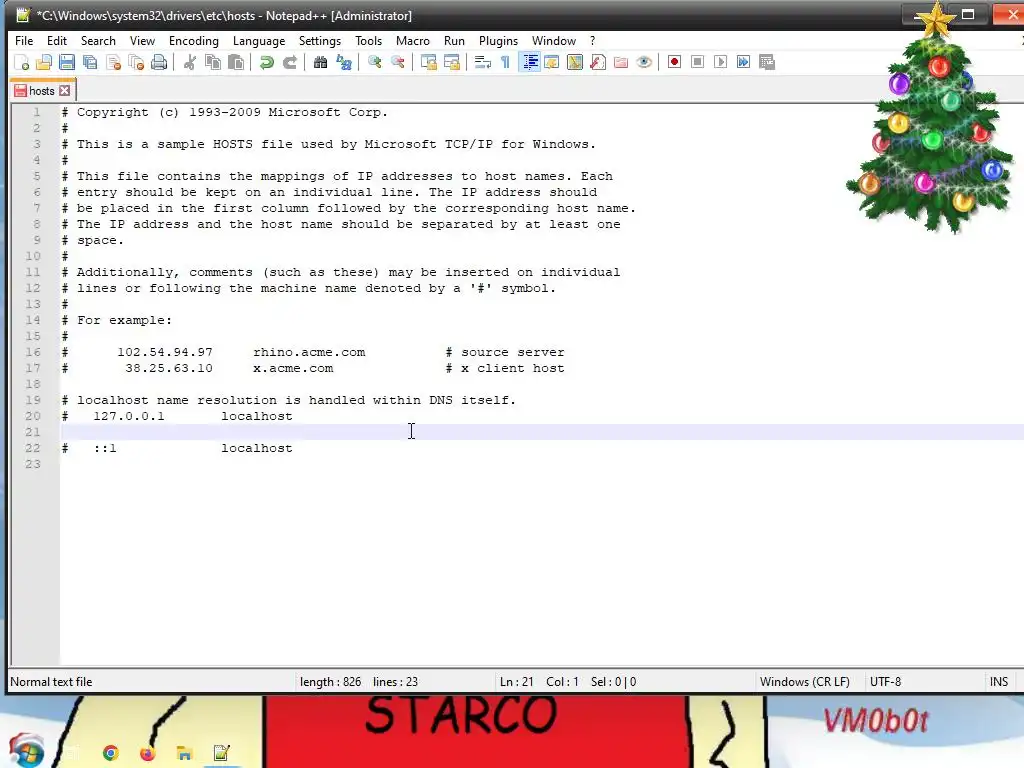The height and width of the screenshot is (768, 1024).
Task: Save the hosts file via toolbar
Action: (67, 62)
